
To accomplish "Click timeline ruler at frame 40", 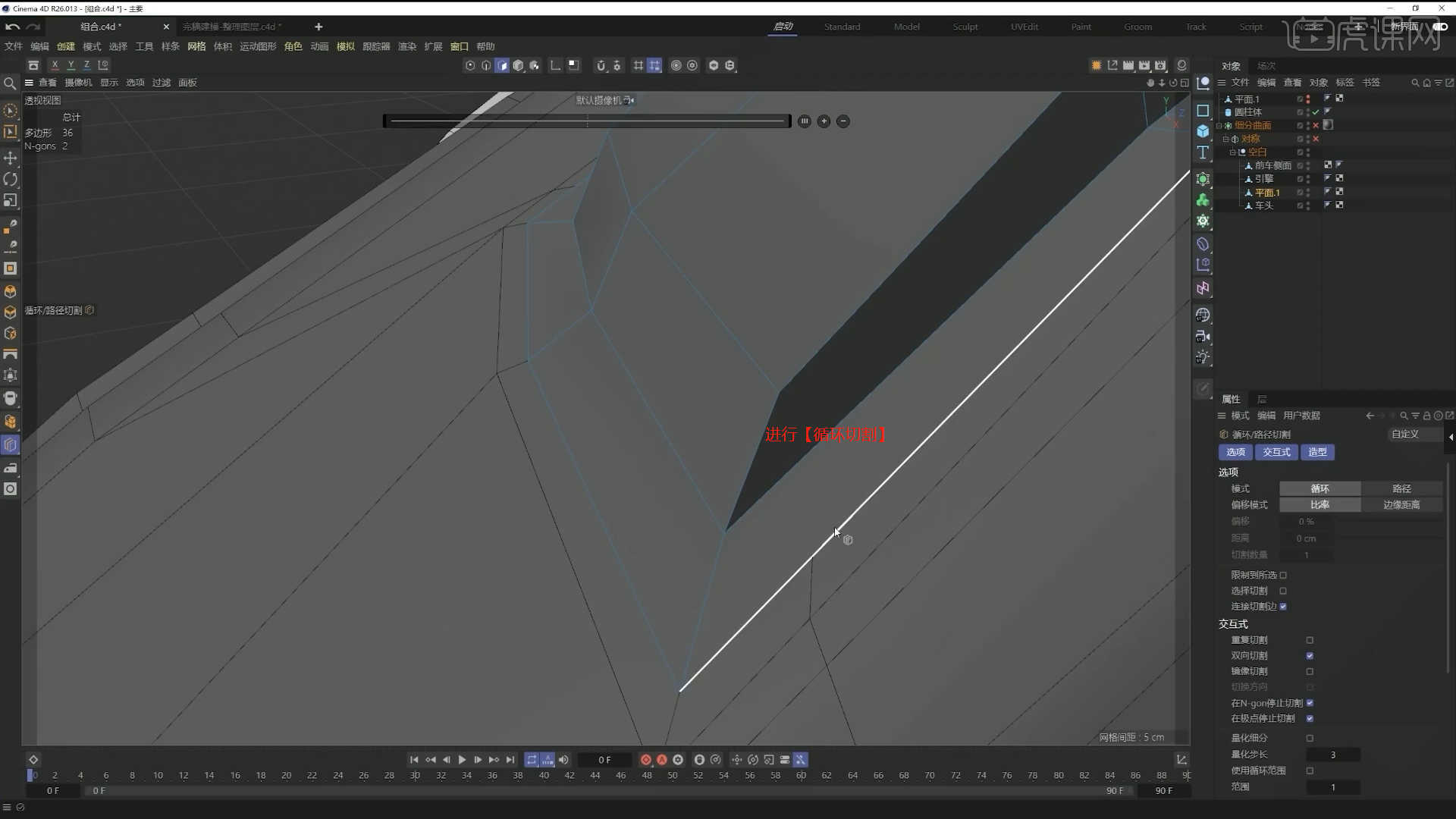I will point(544,776).
